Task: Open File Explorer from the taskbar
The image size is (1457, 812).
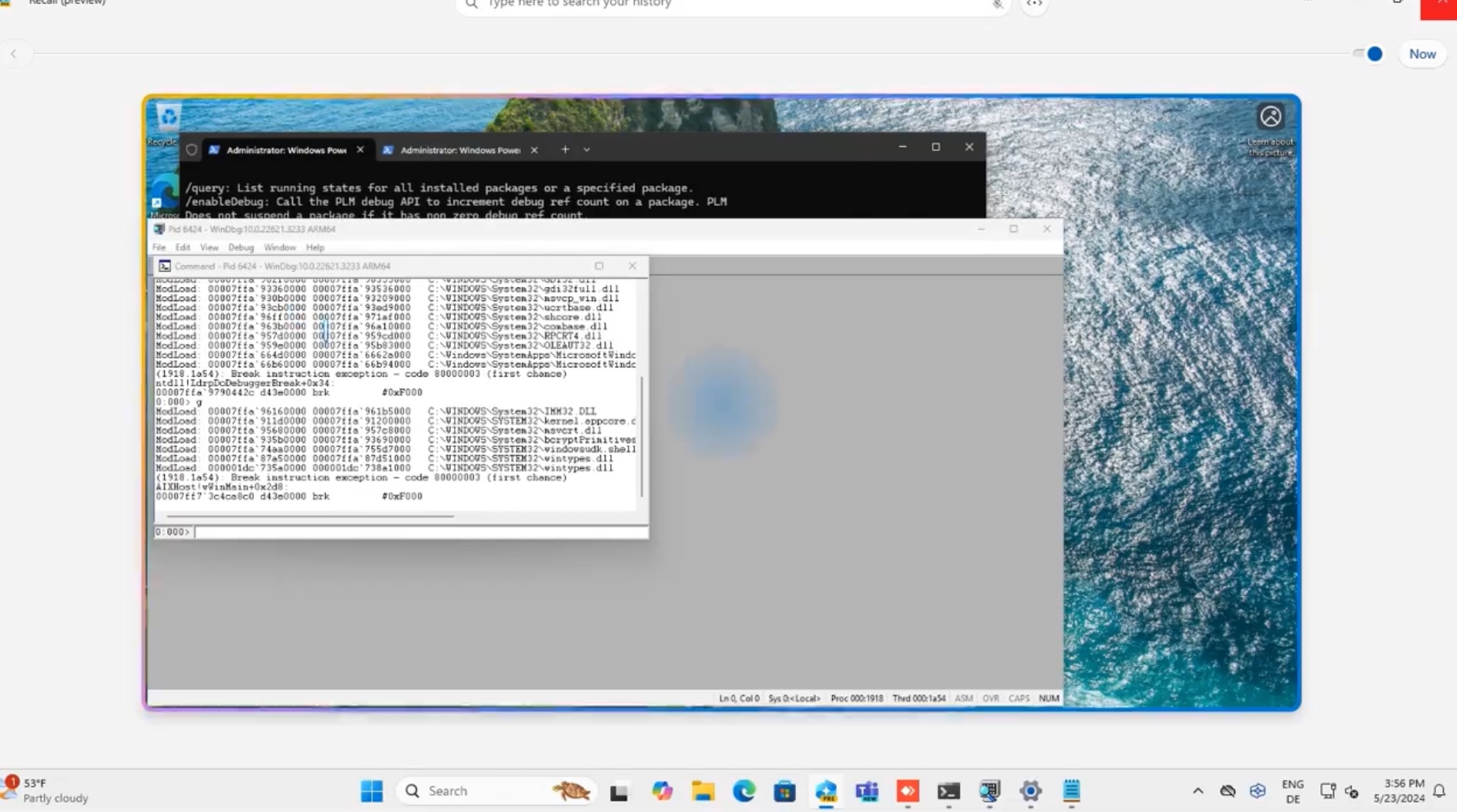Action: click(703, 791)
